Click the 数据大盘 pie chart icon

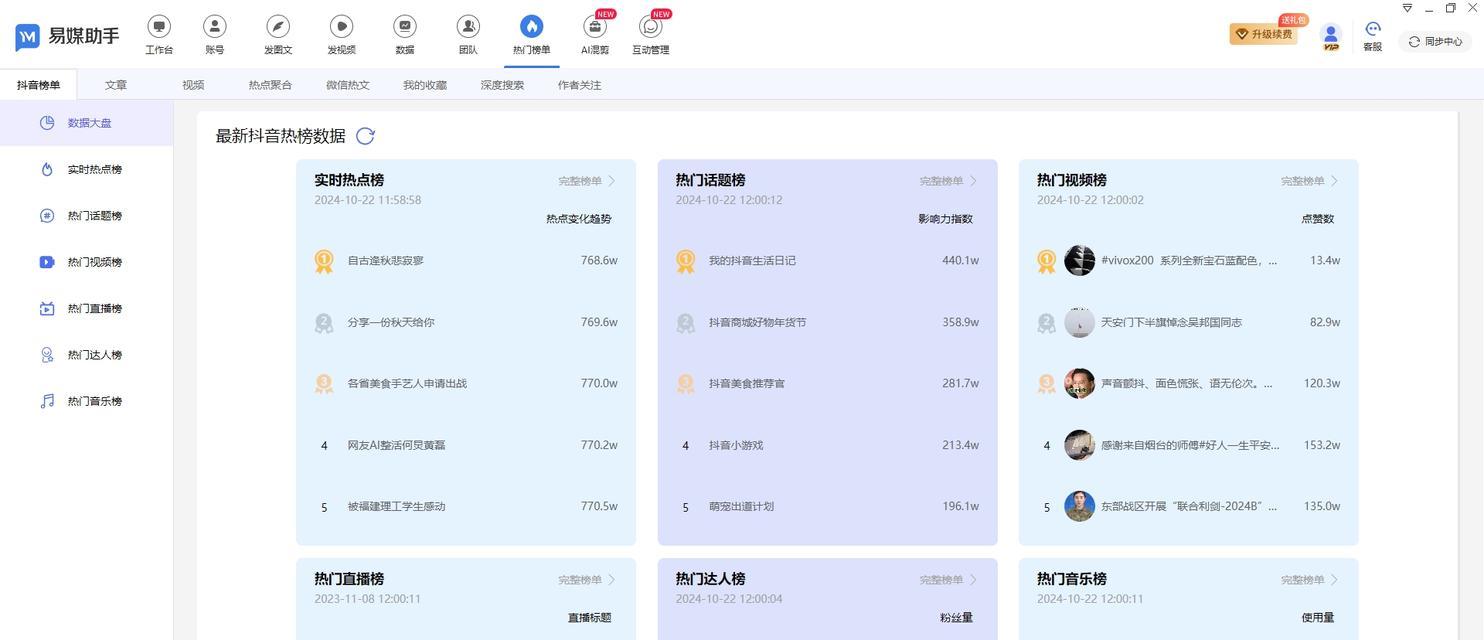(x=47, y=123)
